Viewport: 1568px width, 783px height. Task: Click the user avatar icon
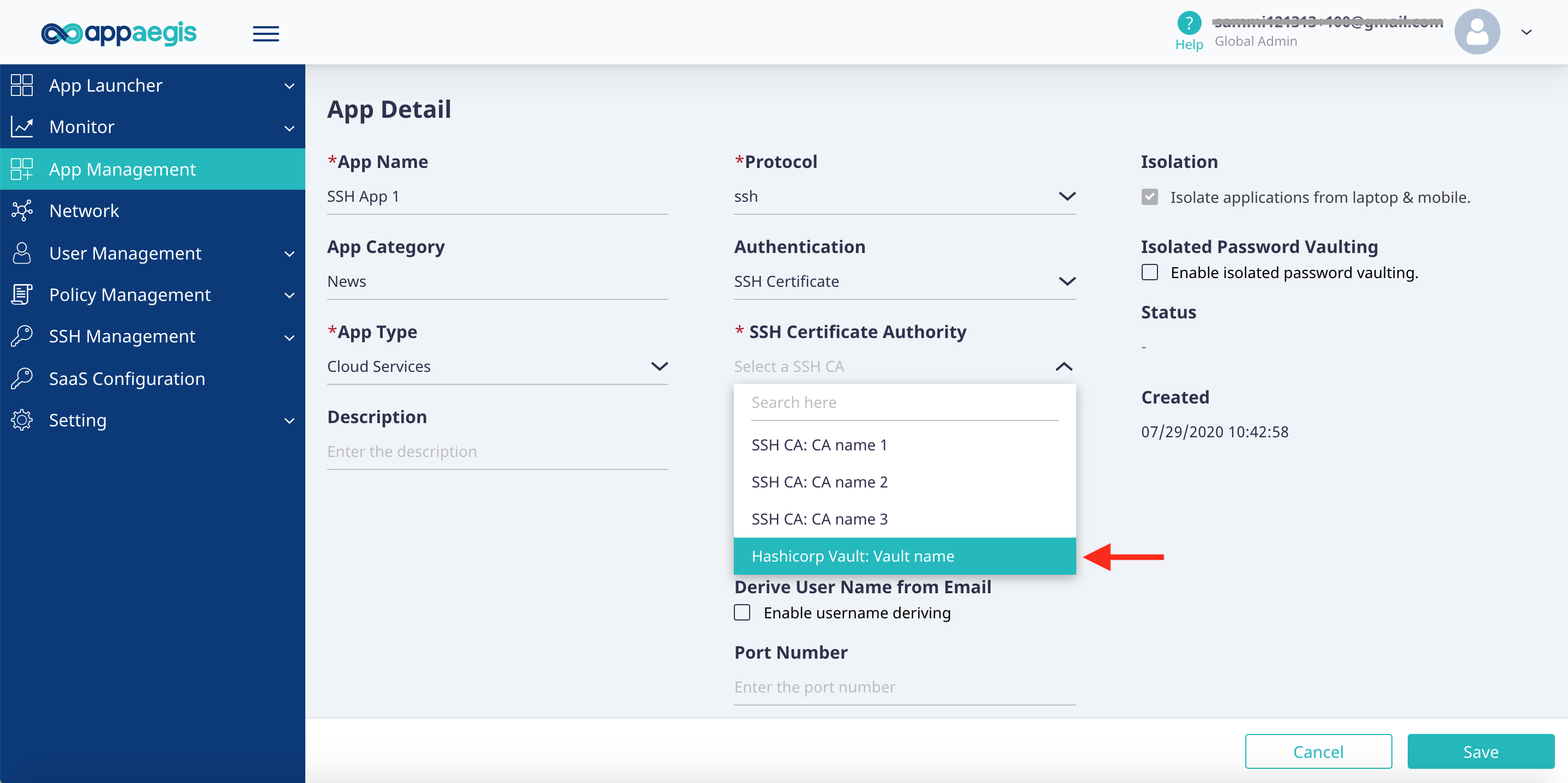pos(1477,32)
